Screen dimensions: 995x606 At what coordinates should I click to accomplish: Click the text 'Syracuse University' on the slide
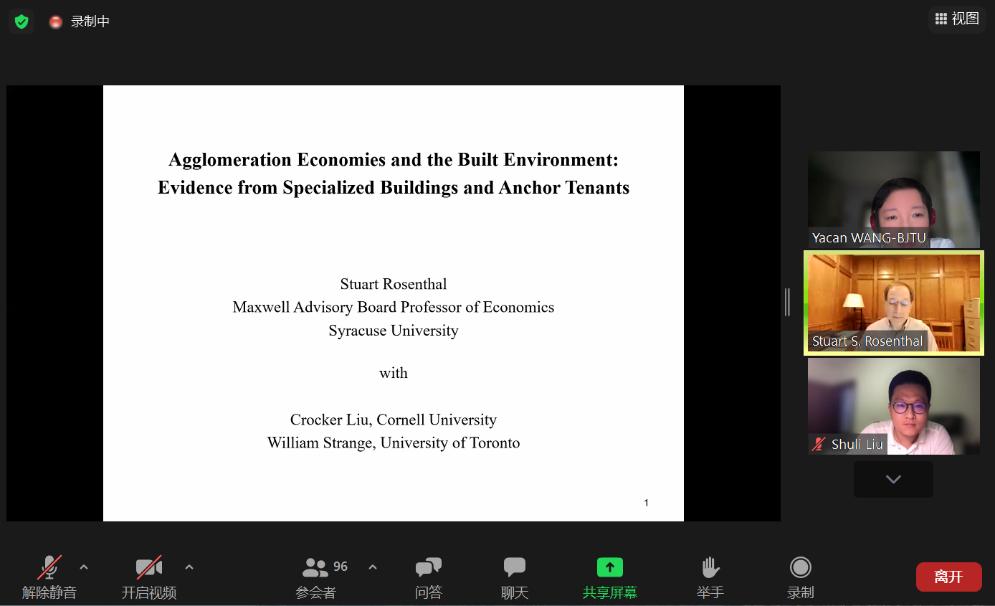point(393,331)
